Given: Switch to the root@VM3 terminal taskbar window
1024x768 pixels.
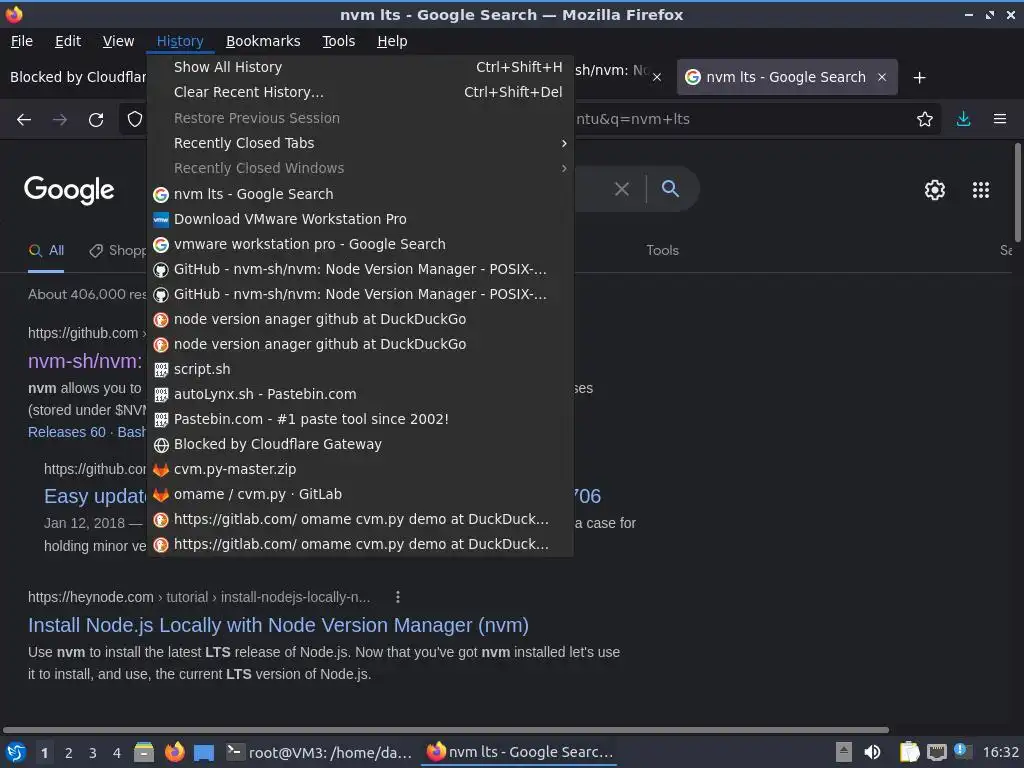Looking at the screenshot, I should [x=319, y=752].
